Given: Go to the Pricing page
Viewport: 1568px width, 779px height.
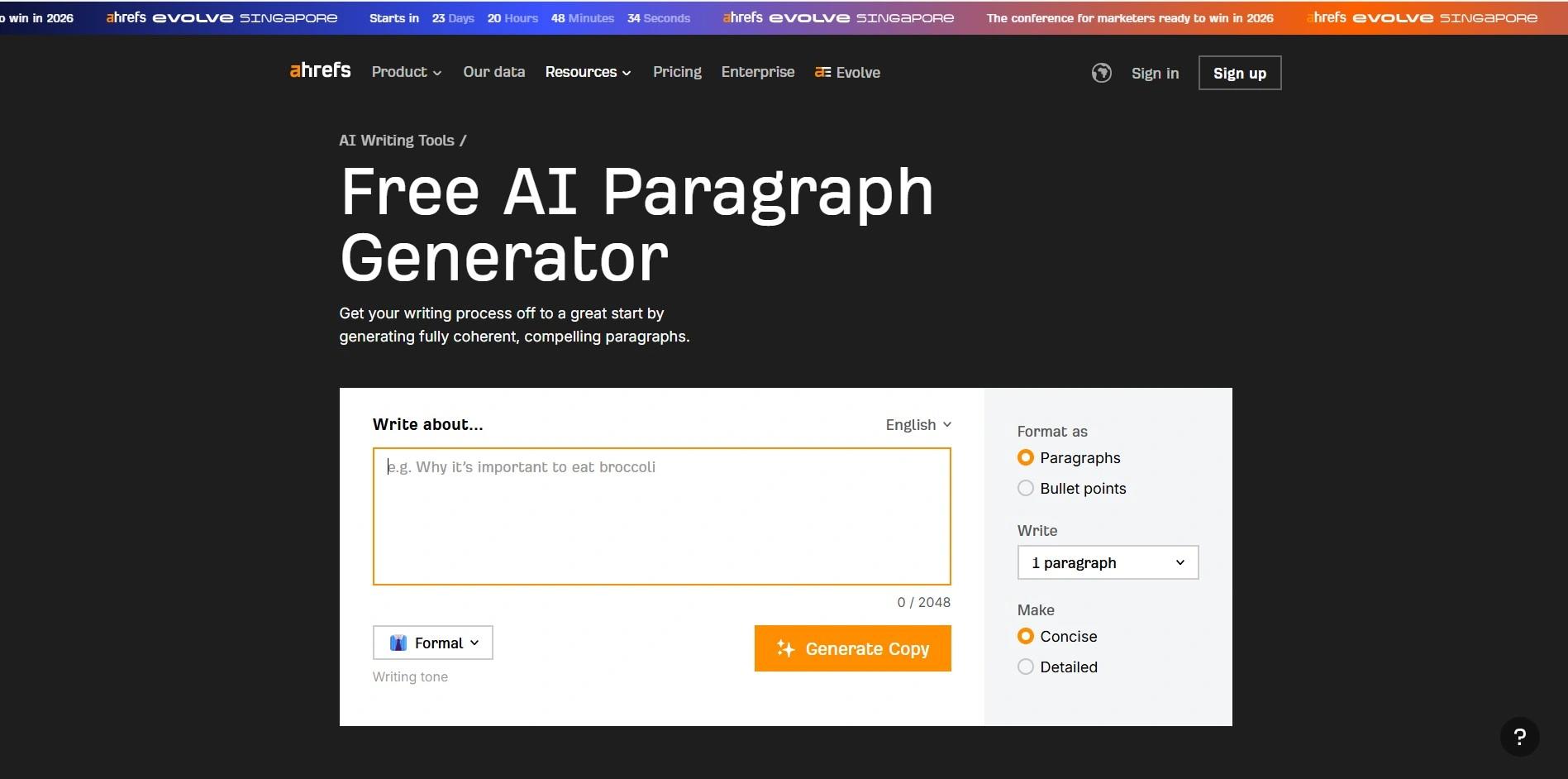Looking at the screenshot, I should pyautogui.click(x=677, y=72).
